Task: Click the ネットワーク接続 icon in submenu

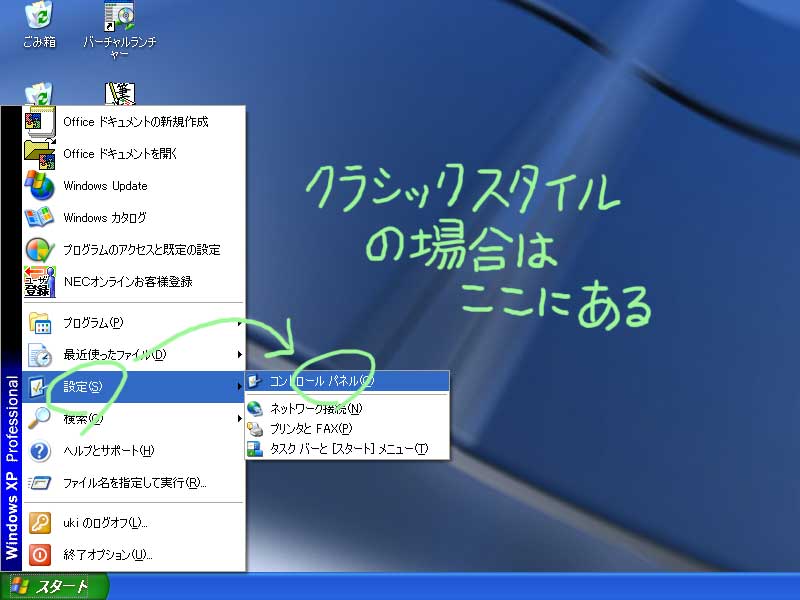Action: 256,409
